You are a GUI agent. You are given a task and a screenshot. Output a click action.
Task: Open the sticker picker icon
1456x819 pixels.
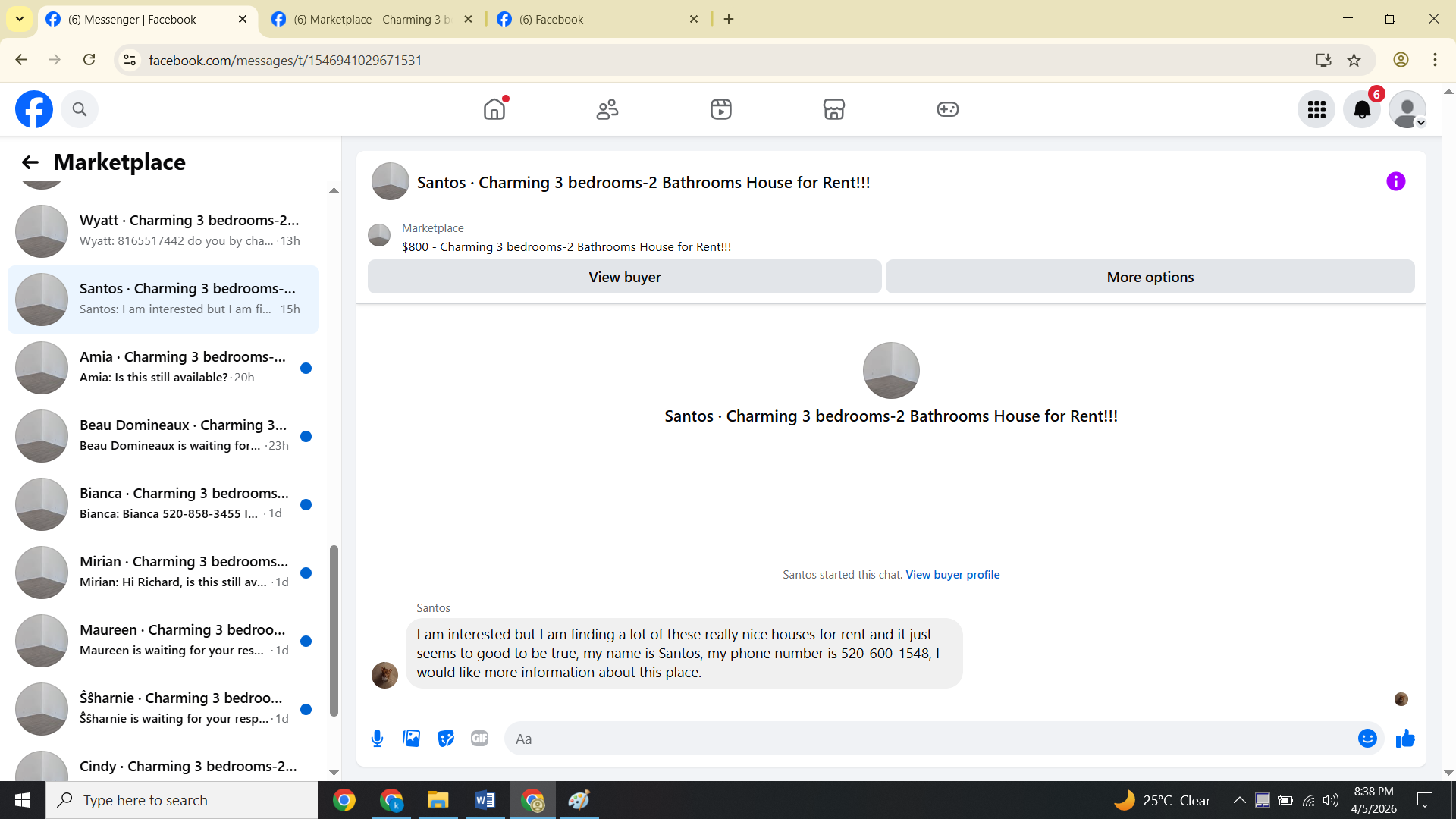445,739
